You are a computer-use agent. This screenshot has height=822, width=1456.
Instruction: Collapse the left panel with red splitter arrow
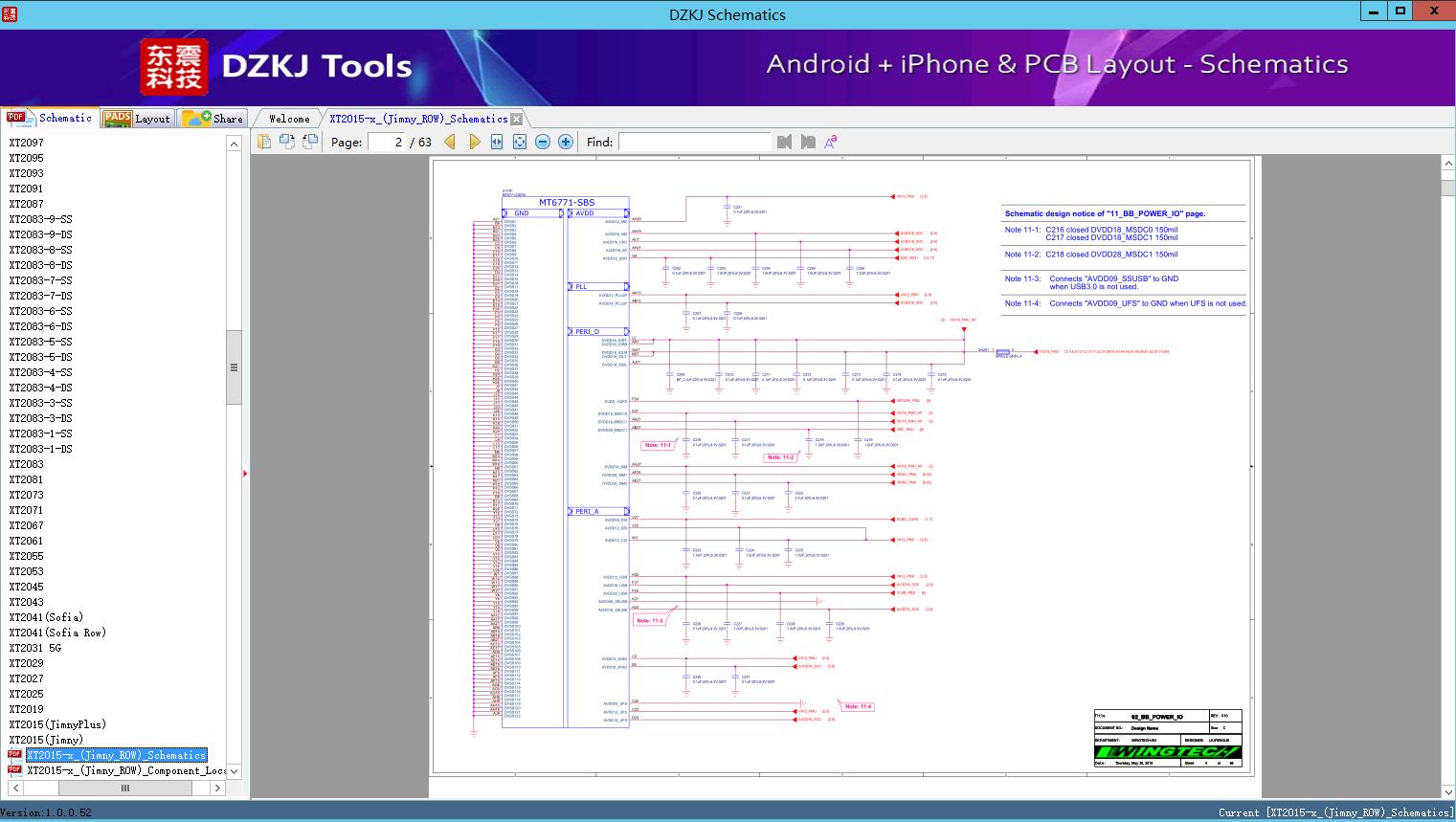coord(245,474)
